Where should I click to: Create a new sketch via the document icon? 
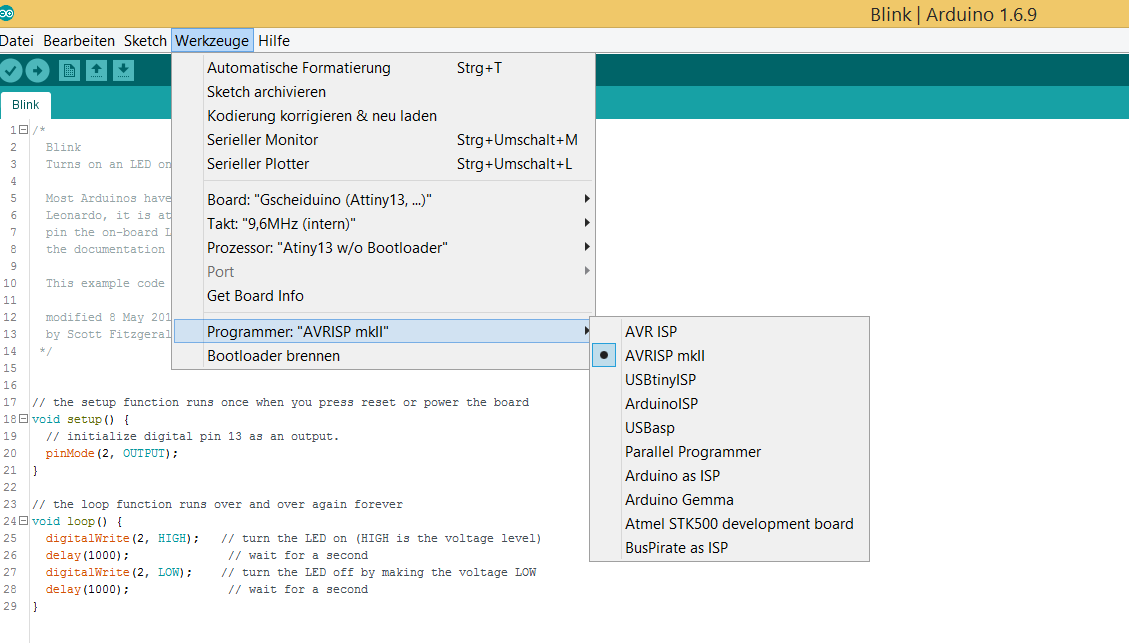pyautogui.click(x=69, y=71)
